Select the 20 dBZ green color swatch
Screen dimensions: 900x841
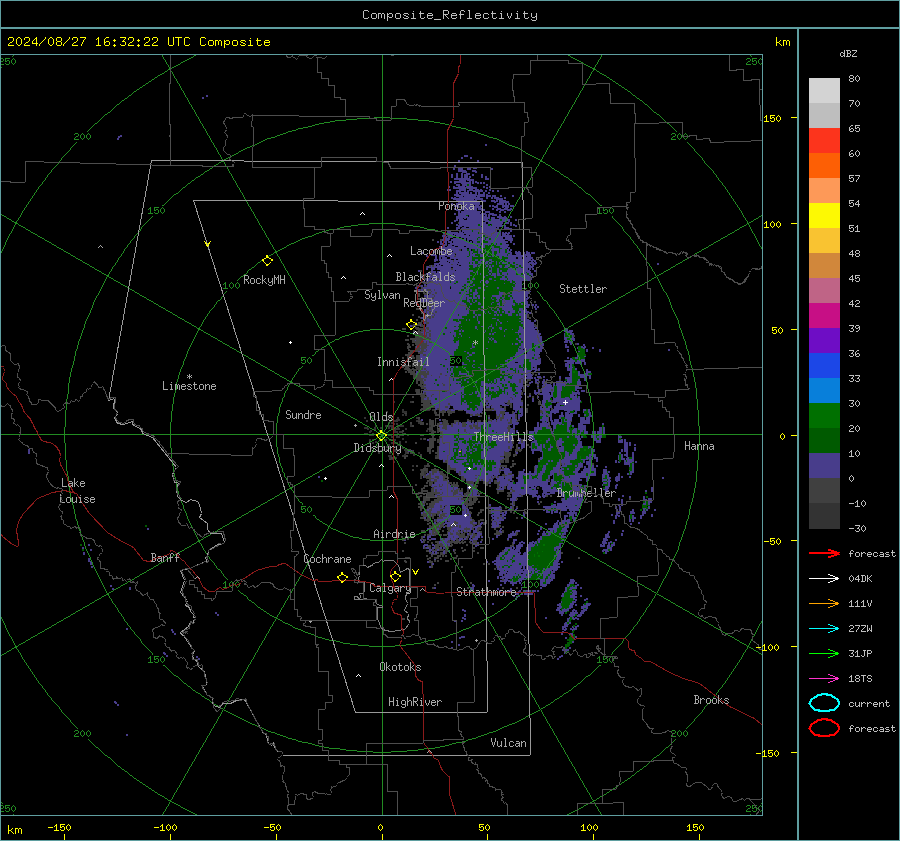(x=824, y=415)
